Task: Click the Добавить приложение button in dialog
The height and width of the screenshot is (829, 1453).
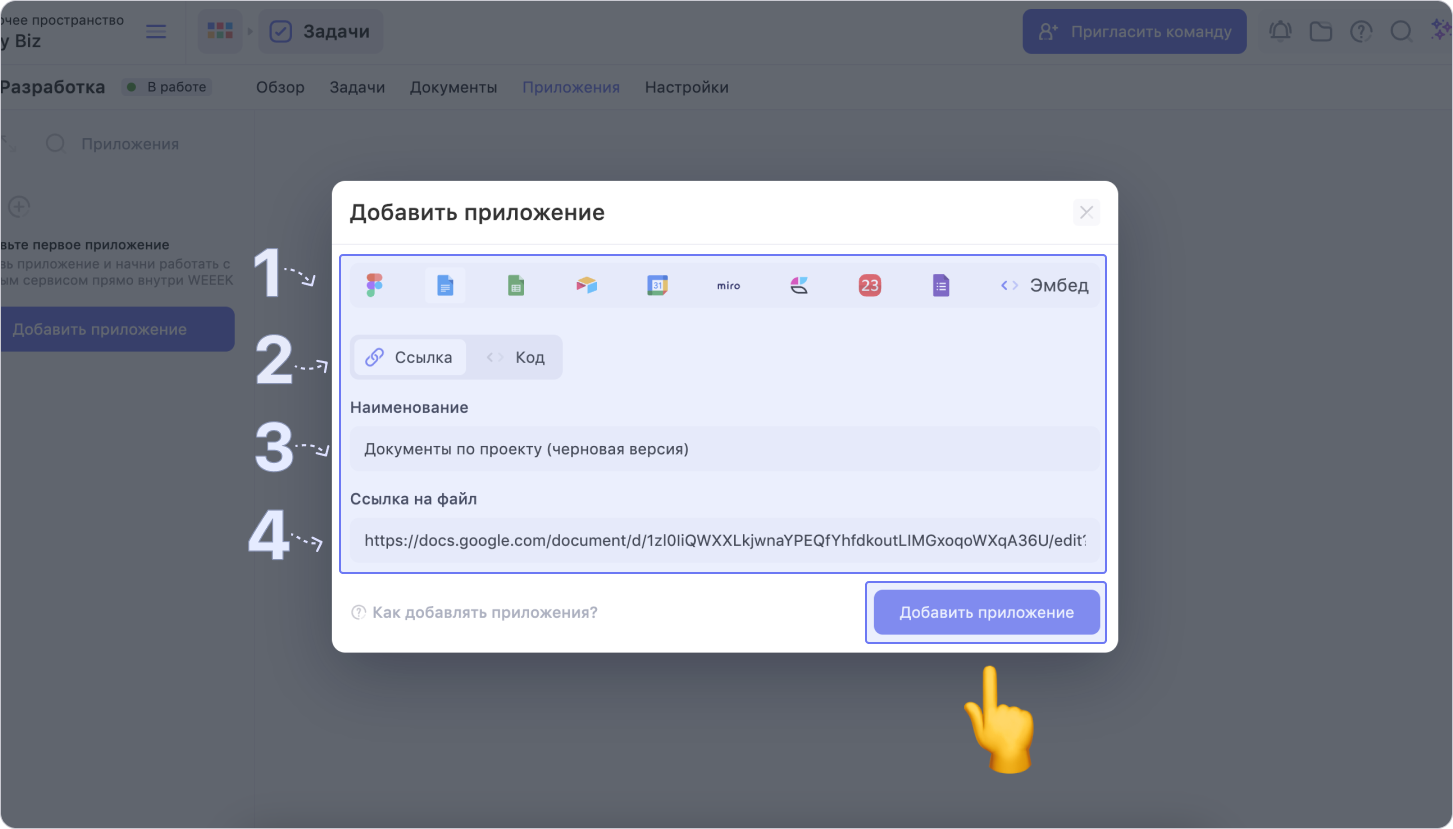Action: point(986,612)
